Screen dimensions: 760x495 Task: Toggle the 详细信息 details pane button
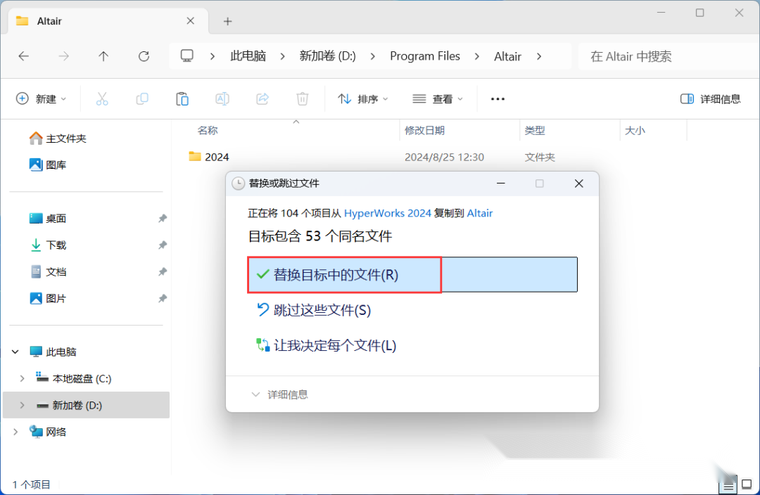point(710,99)
